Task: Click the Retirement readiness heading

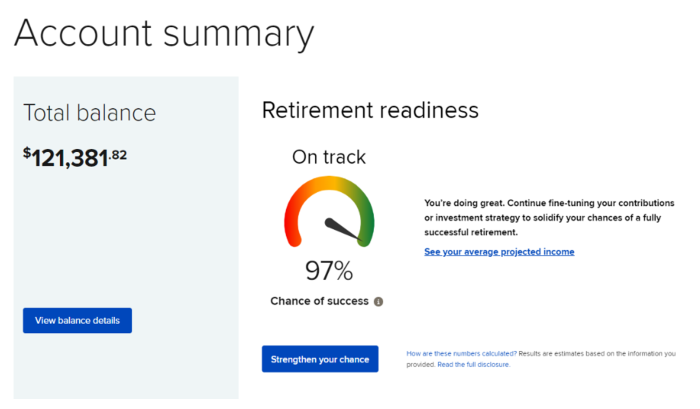Action: (x=370, y=110)
